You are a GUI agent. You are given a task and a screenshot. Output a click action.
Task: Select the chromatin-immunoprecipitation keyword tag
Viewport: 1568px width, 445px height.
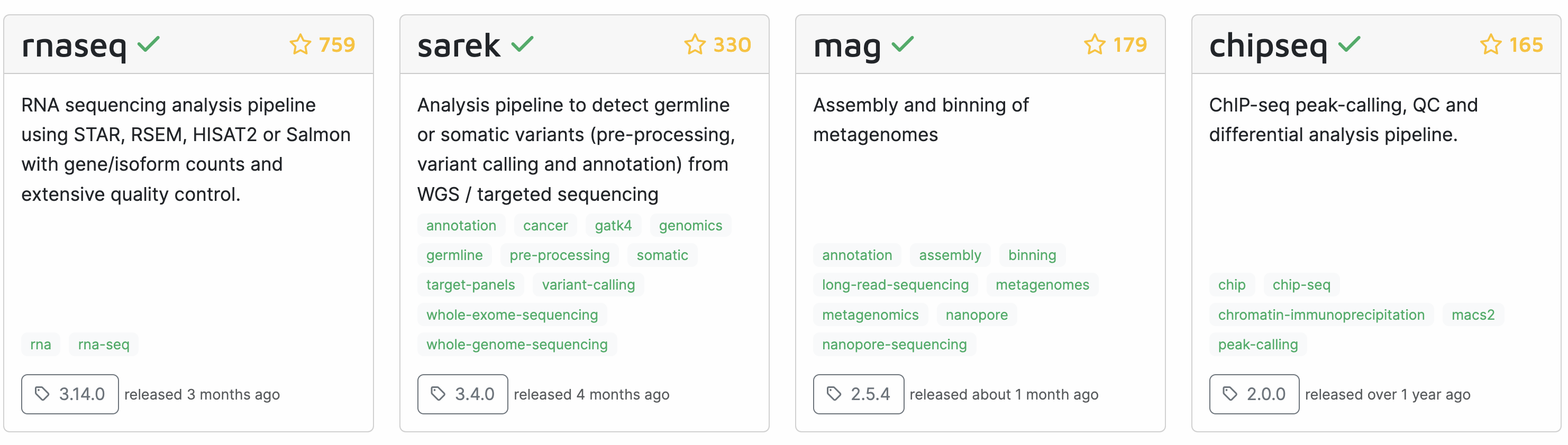[1321, 315]
